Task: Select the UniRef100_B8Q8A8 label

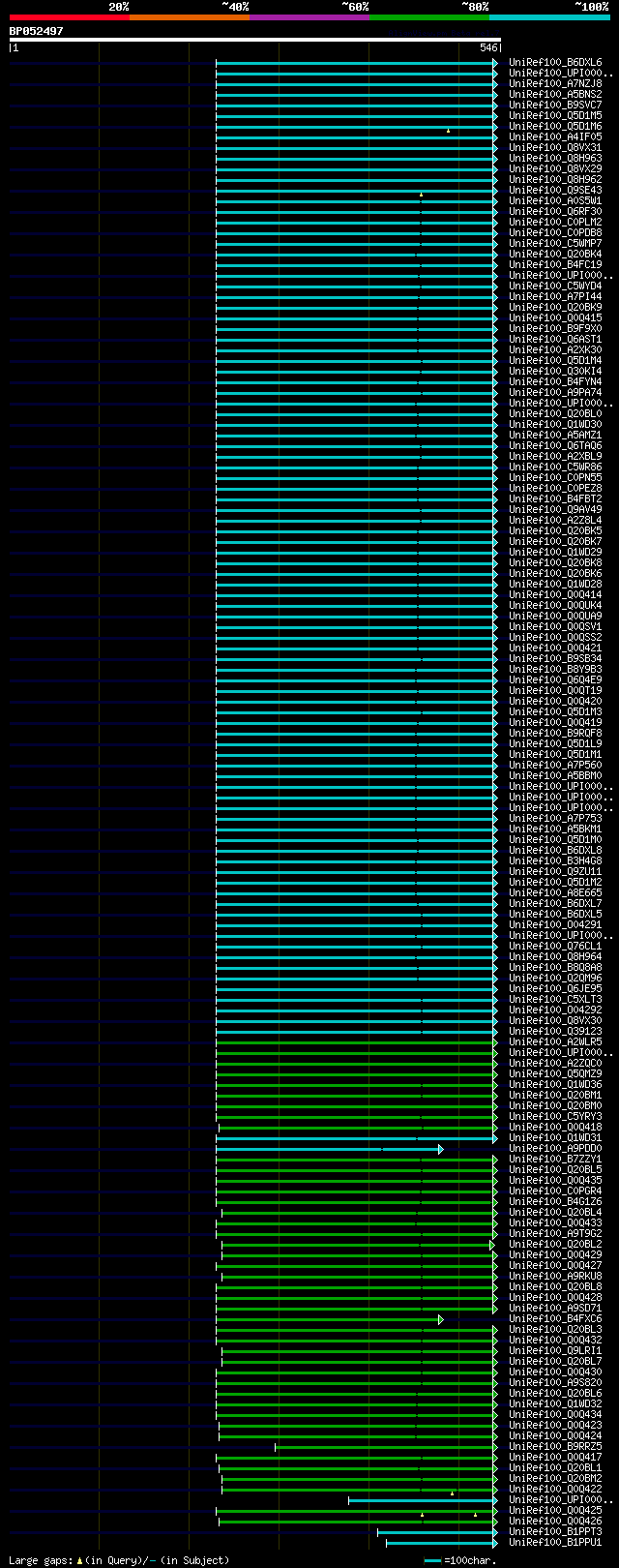Action: click(555, 968)
